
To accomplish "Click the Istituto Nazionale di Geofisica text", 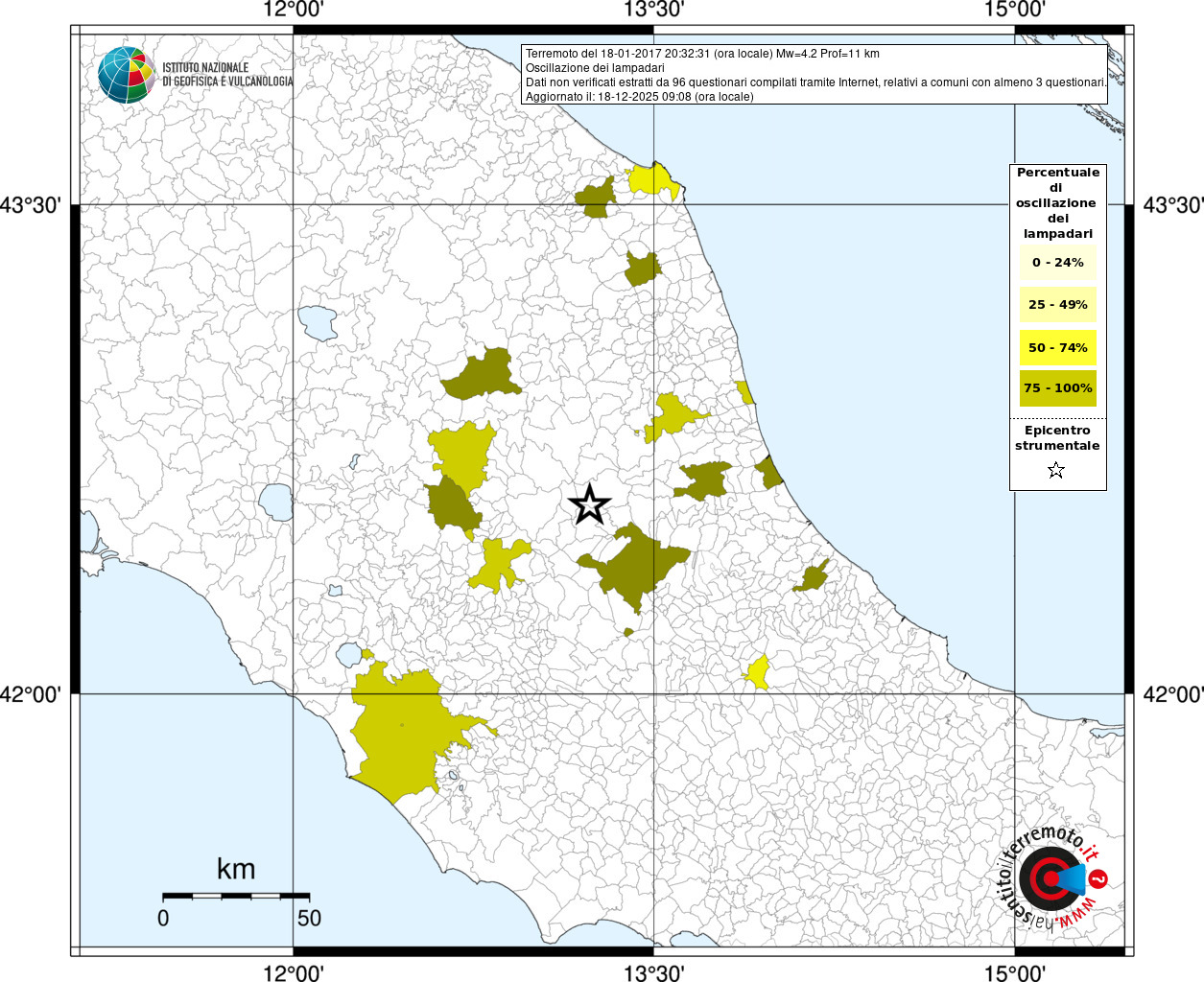I will [x=227, y=75].
